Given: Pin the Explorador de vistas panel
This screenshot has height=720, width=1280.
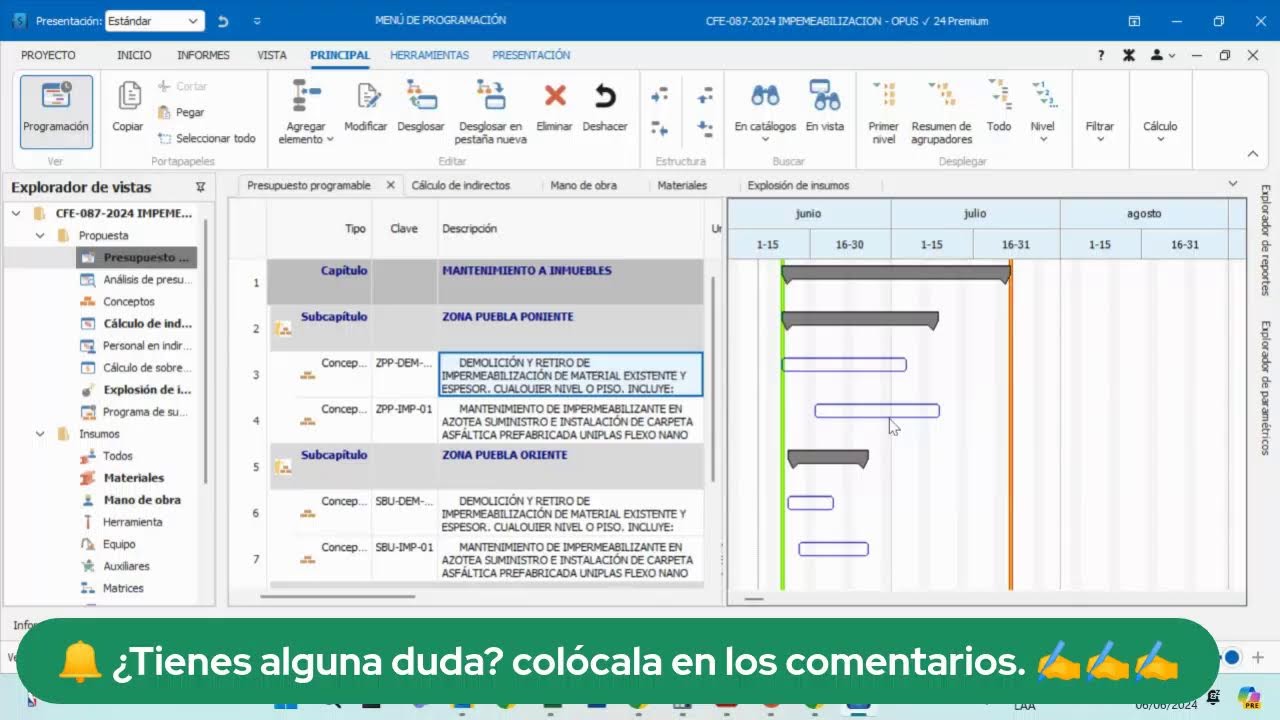Looking at the screenshot, I should click(x=200, y=187).
